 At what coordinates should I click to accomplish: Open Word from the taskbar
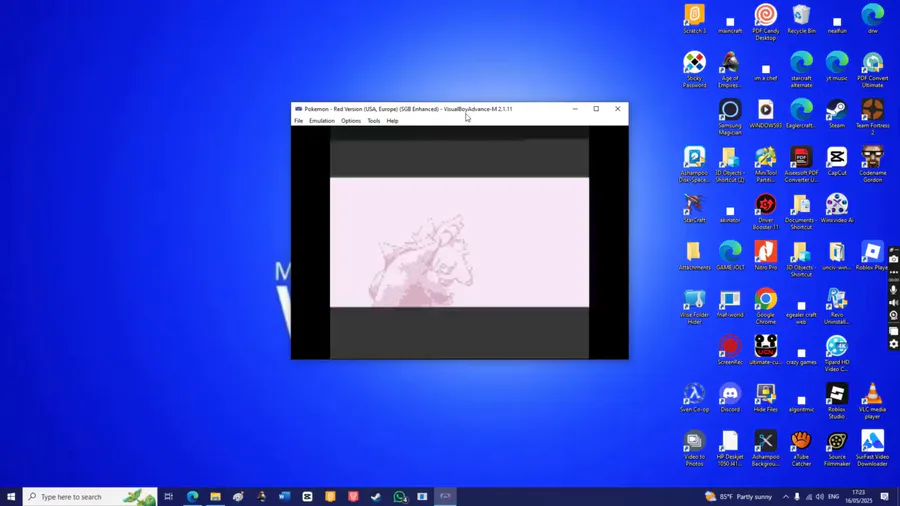pos(284,497)
